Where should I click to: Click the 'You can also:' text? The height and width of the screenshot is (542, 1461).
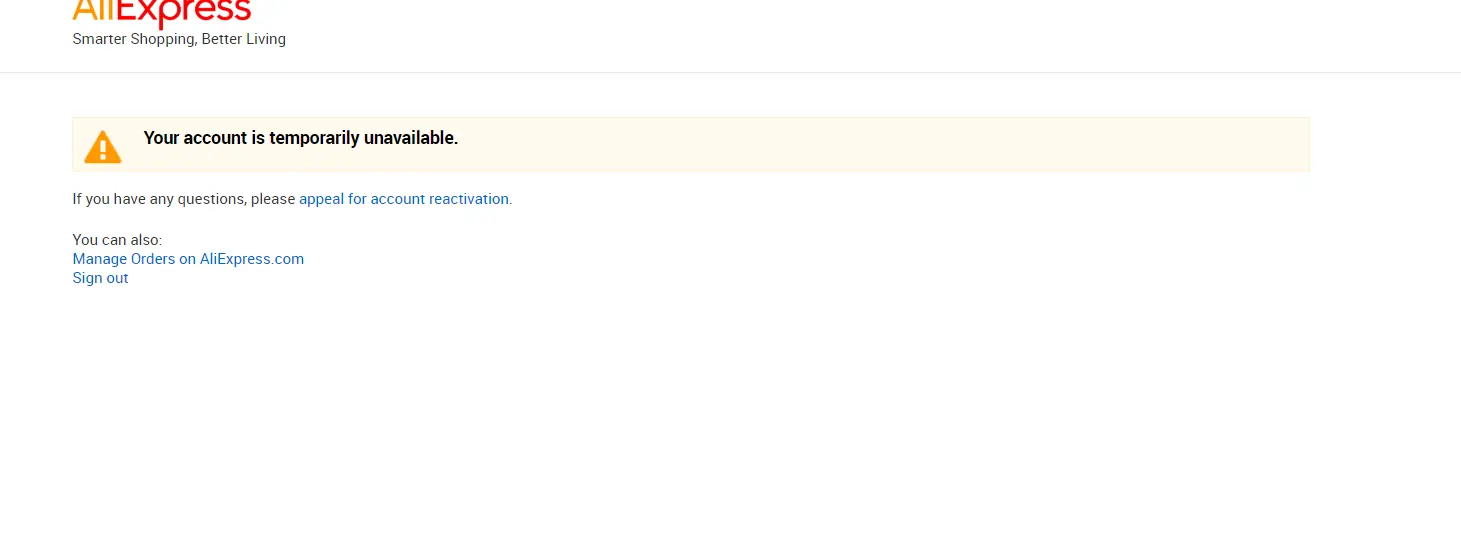(117, 240)
